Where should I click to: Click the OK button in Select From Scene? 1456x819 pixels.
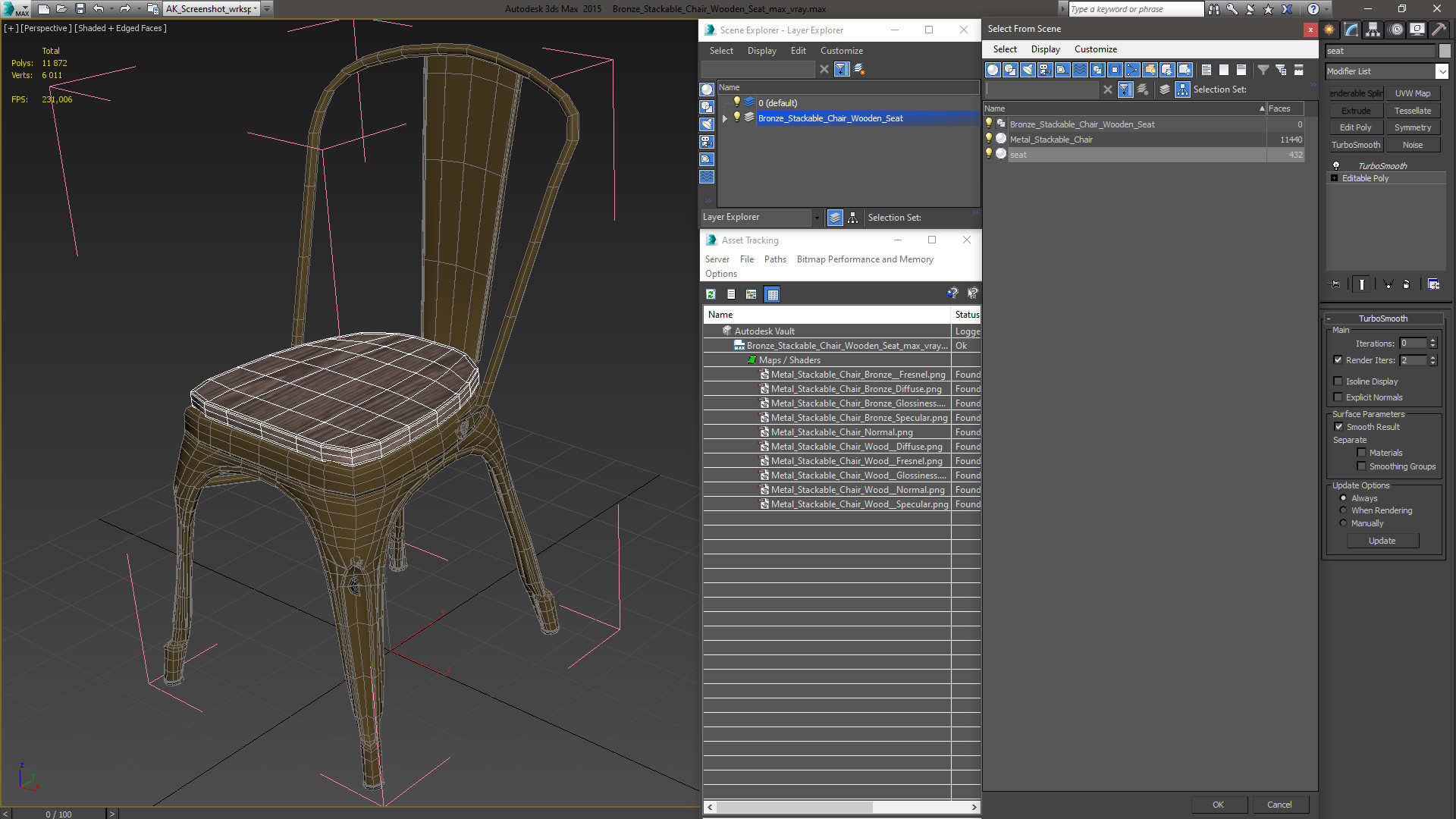pyautogui.click(x=1218, y=805)
